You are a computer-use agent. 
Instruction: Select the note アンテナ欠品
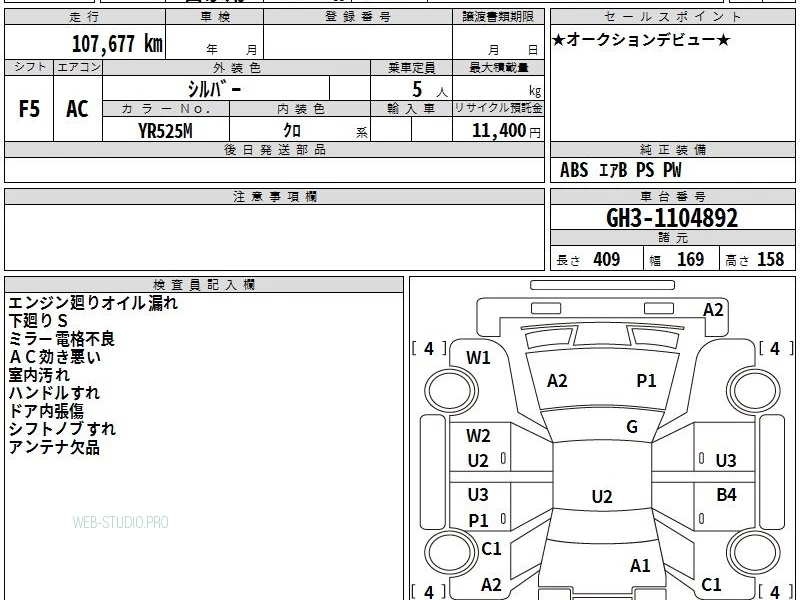[x=54, y=447]
